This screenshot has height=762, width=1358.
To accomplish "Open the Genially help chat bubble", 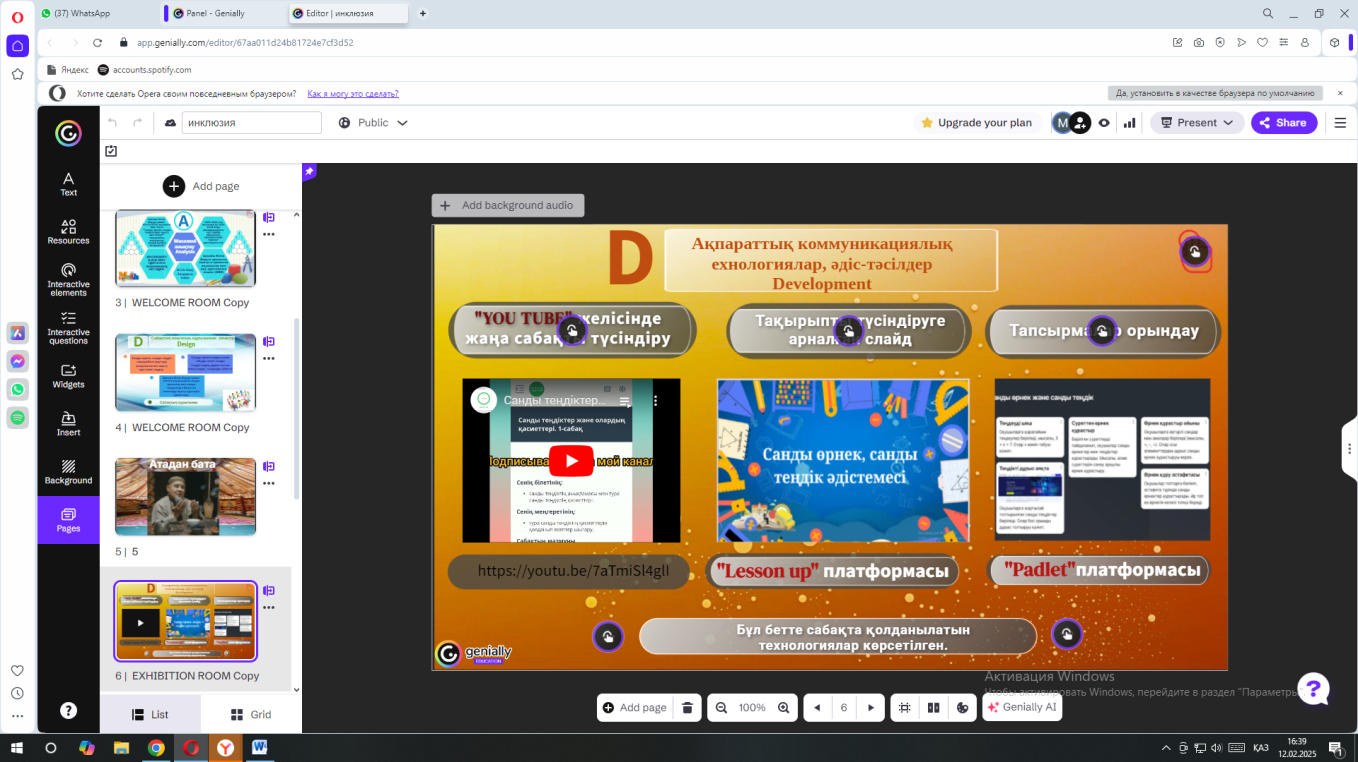I will (1313, 688).
